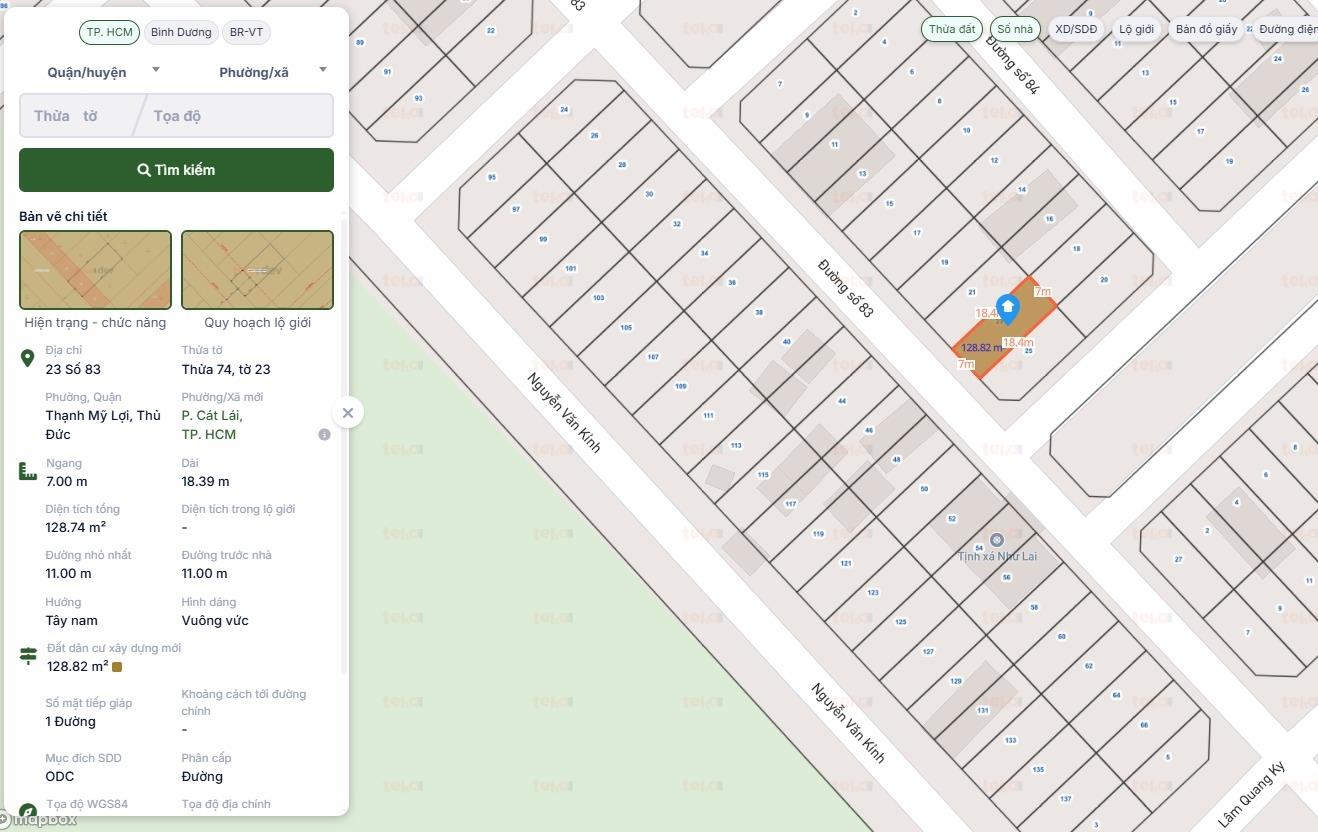Click the Thửa tờ input field
The width and height of the screenshot is (1318, 832).
pyautogui.click(x=78, y=116)
